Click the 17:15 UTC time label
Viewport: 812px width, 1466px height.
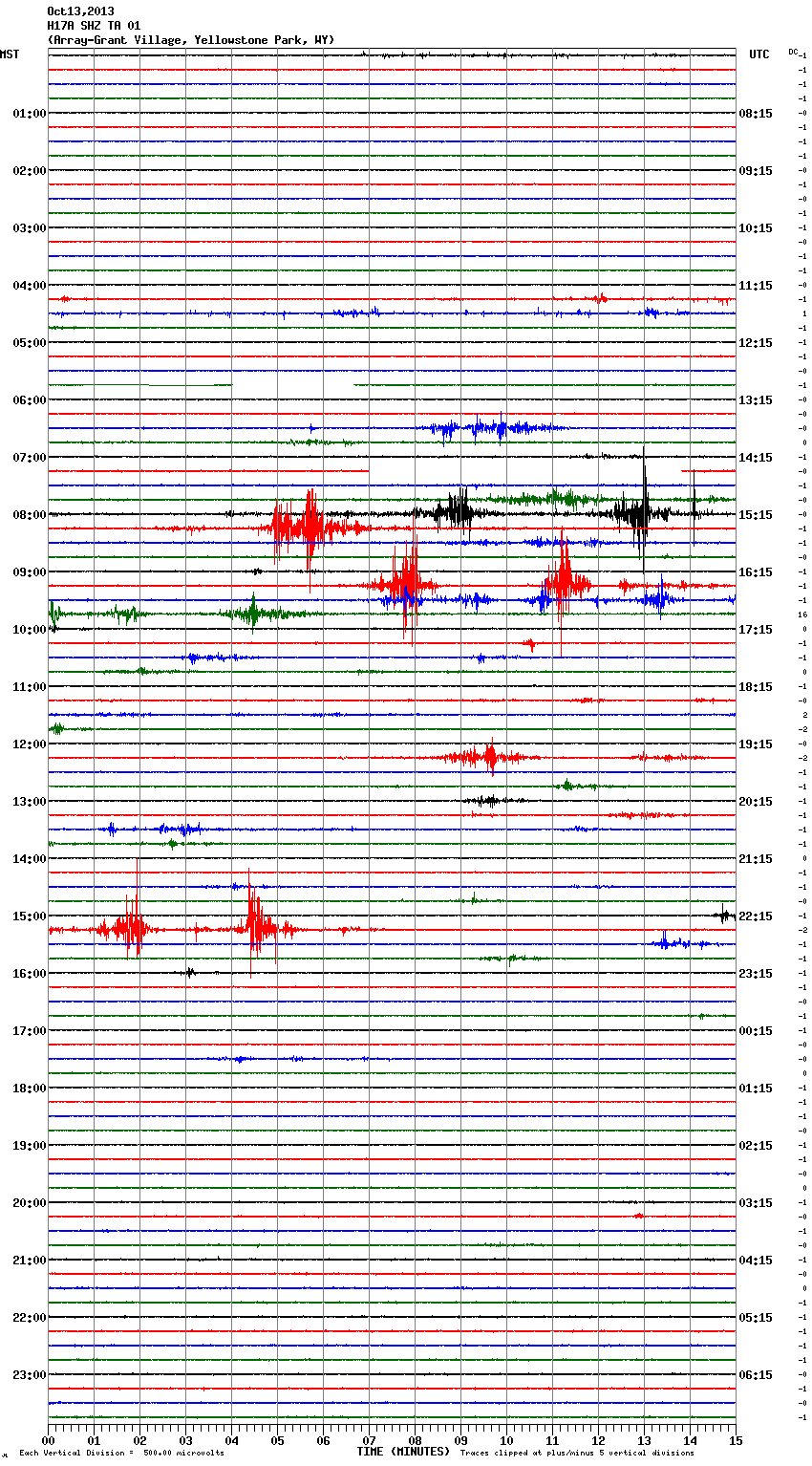(756, 630)
